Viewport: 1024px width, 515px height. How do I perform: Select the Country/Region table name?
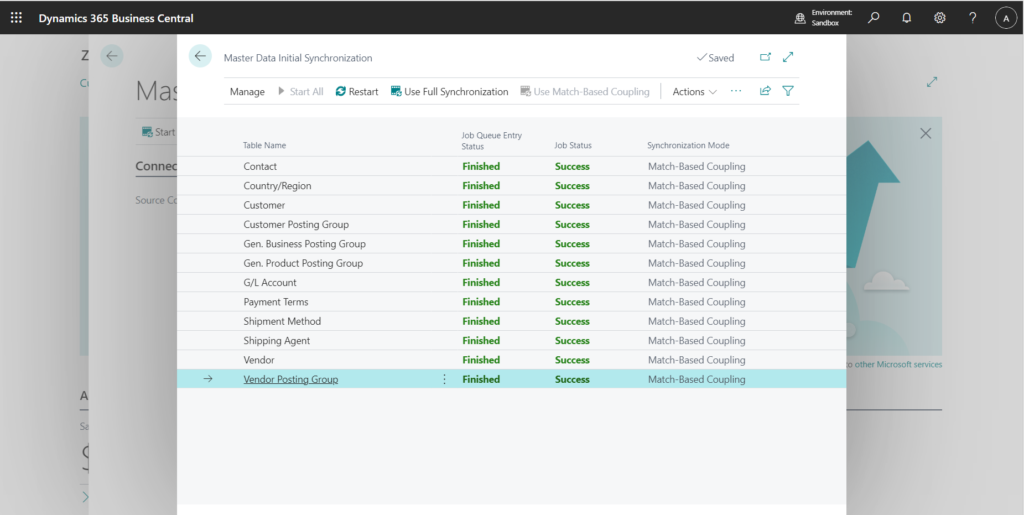pyautogui.click(x=277, y=186)
